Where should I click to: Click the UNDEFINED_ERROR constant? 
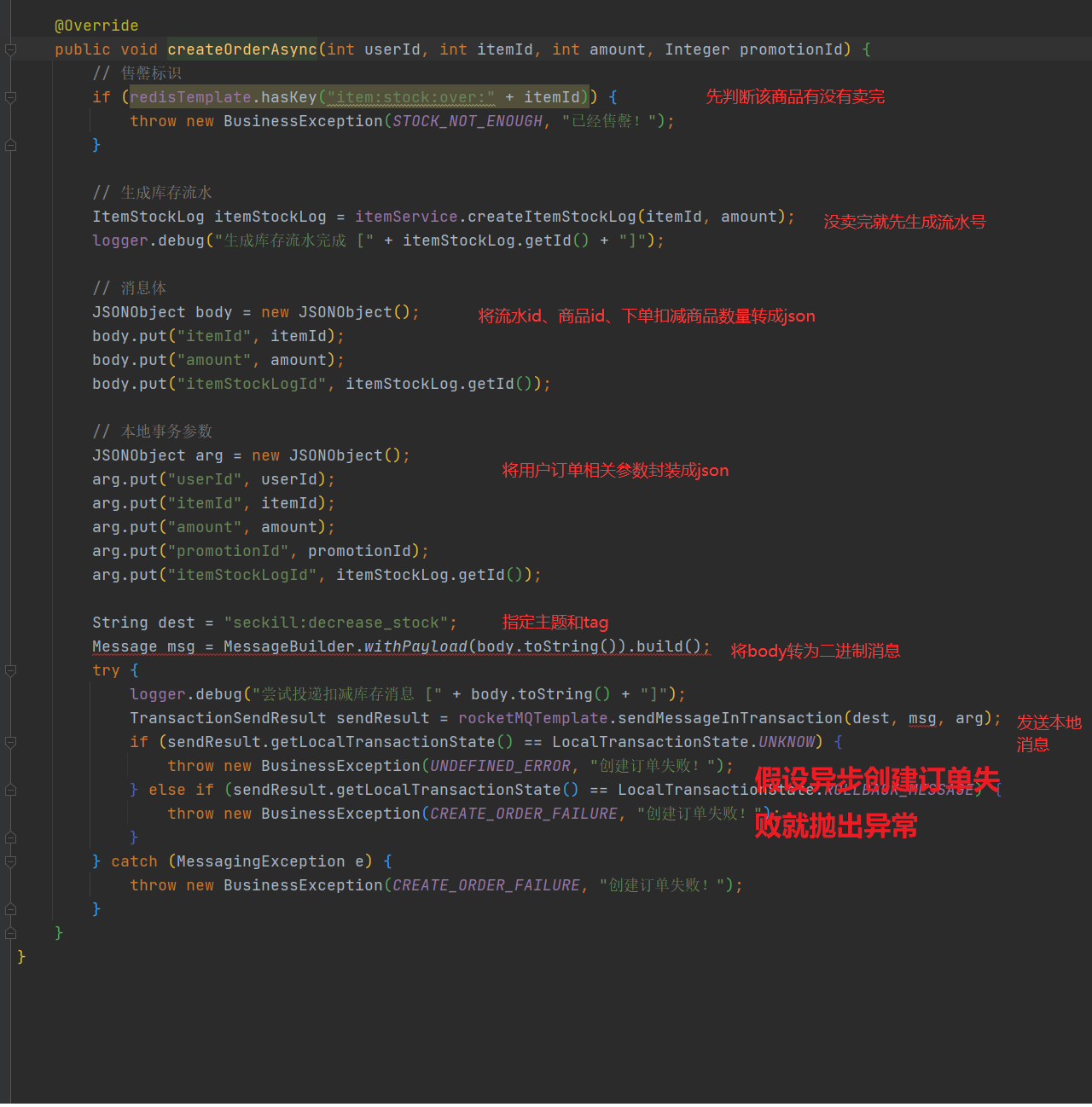tap(500, 766)
